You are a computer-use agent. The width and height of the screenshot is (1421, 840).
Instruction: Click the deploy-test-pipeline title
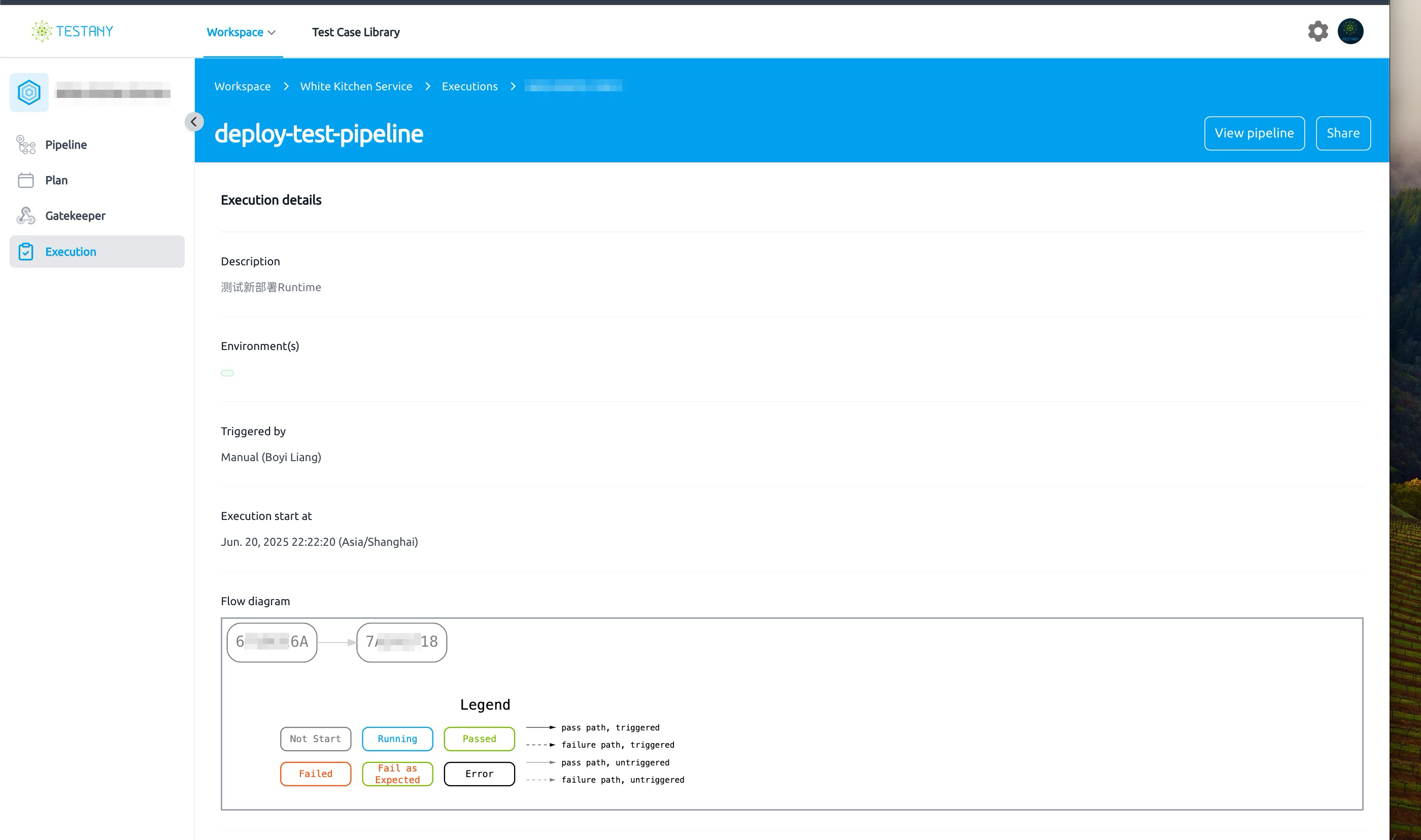point(319,133)
